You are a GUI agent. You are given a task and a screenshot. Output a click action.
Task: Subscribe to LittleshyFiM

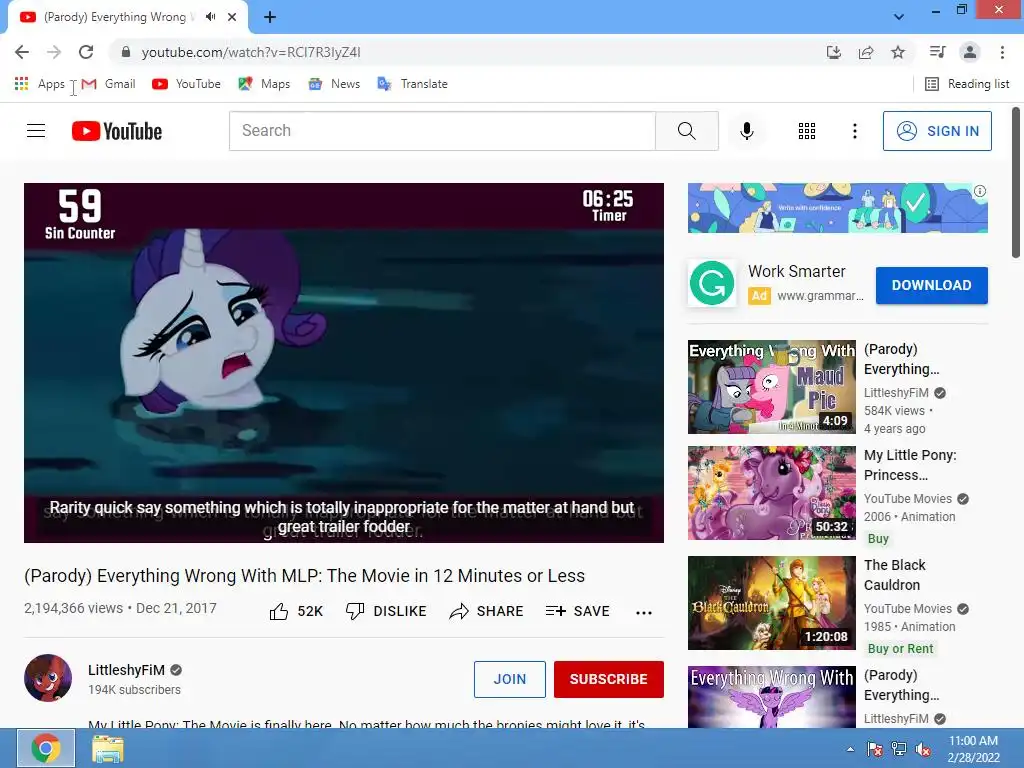[x=609, y=679]
